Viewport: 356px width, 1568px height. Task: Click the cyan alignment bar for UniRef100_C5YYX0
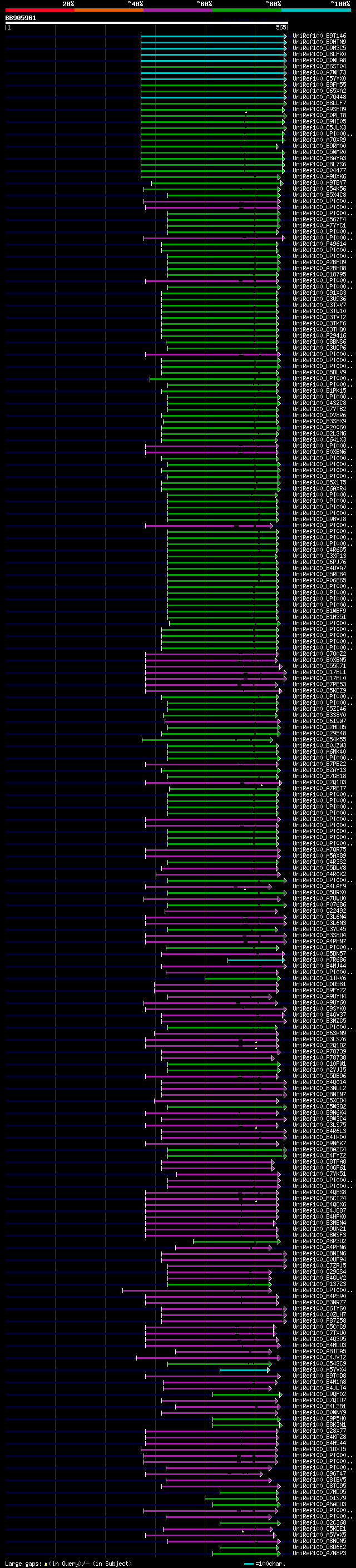214,78
